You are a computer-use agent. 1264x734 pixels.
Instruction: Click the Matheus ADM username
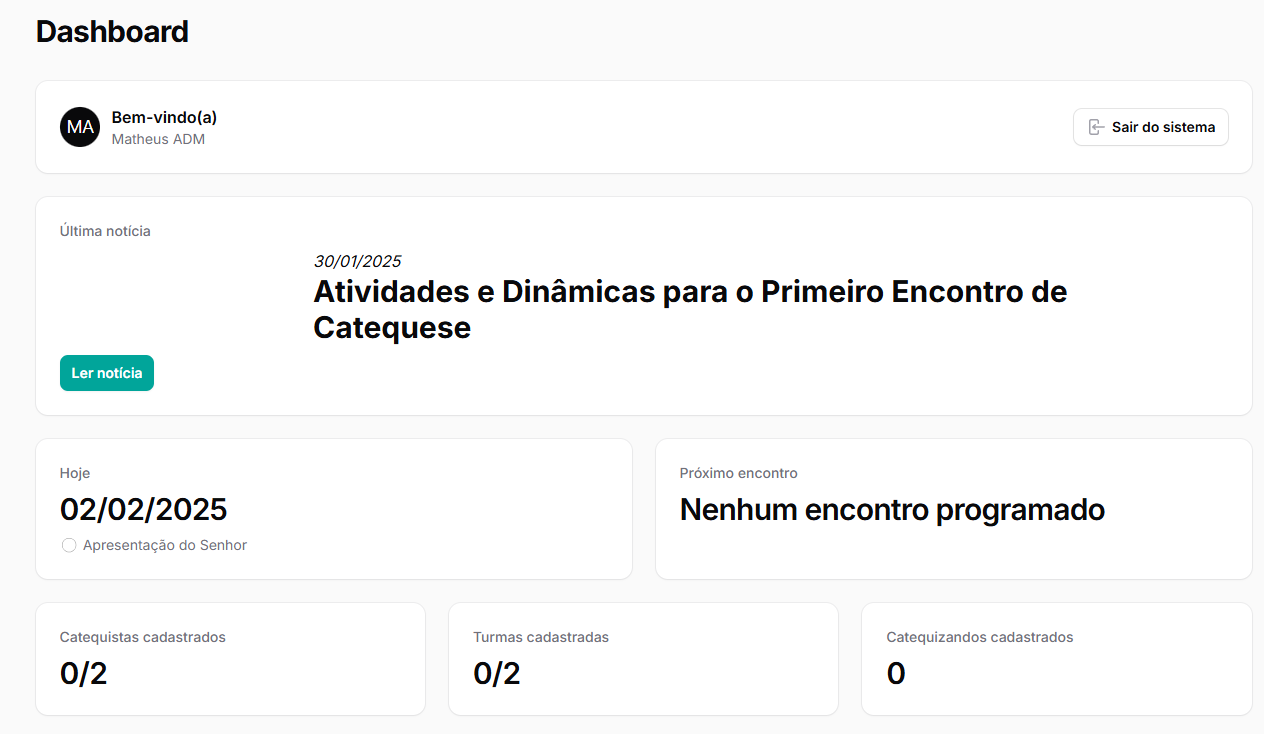tap(158, 139)
